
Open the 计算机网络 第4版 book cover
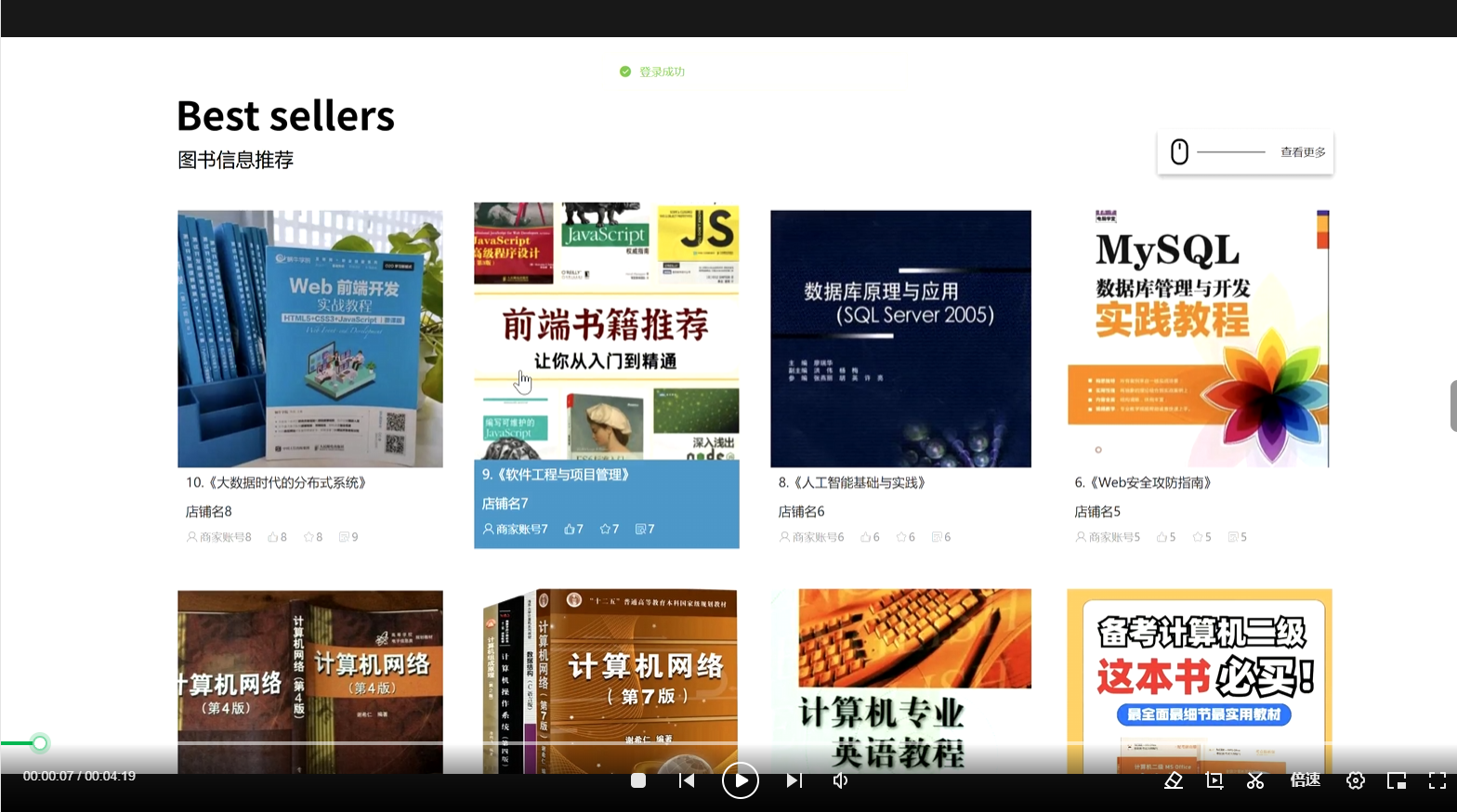point(310,682)
